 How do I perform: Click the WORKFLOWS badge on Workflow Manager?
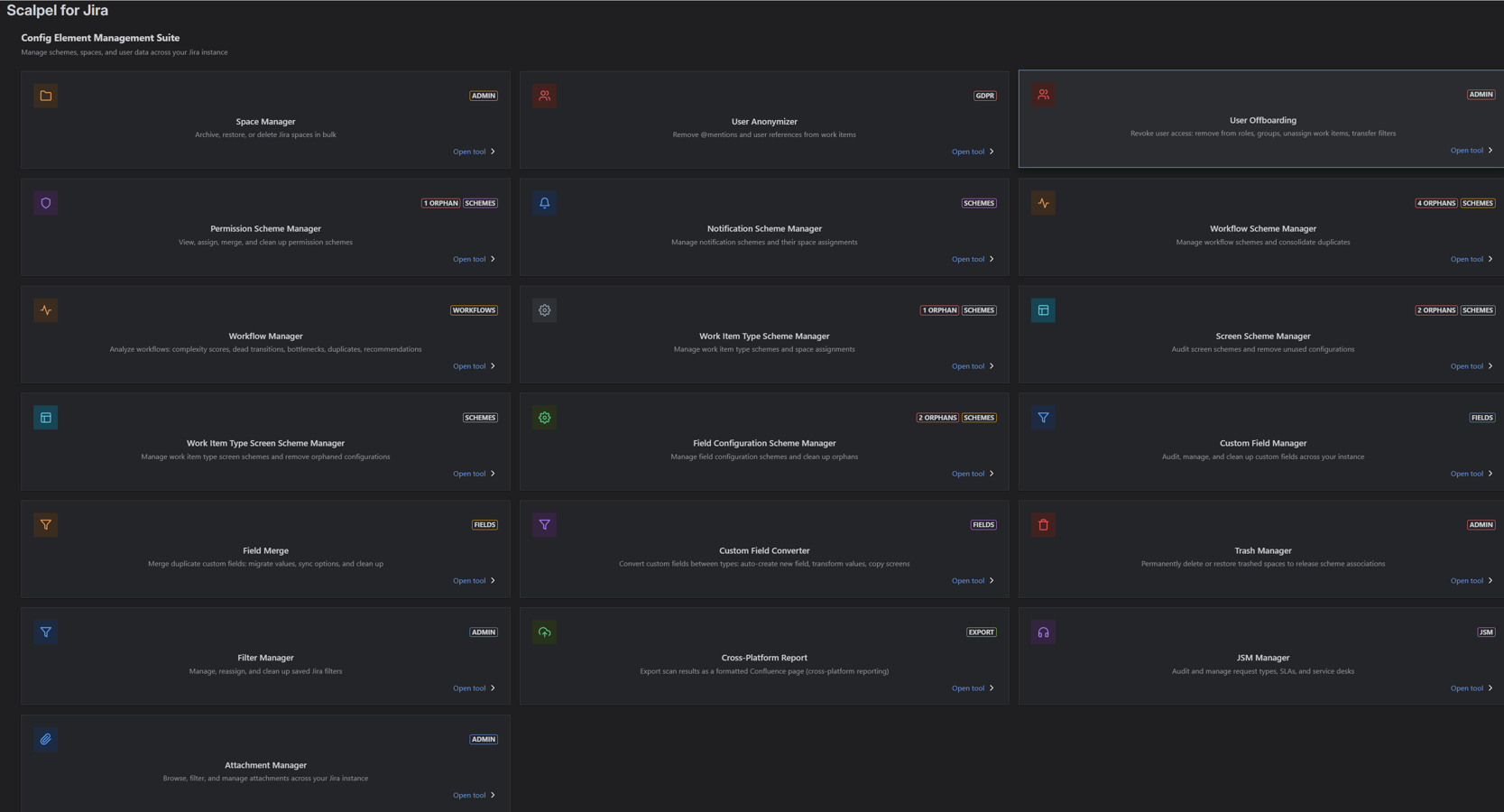(x=475, y=310)
